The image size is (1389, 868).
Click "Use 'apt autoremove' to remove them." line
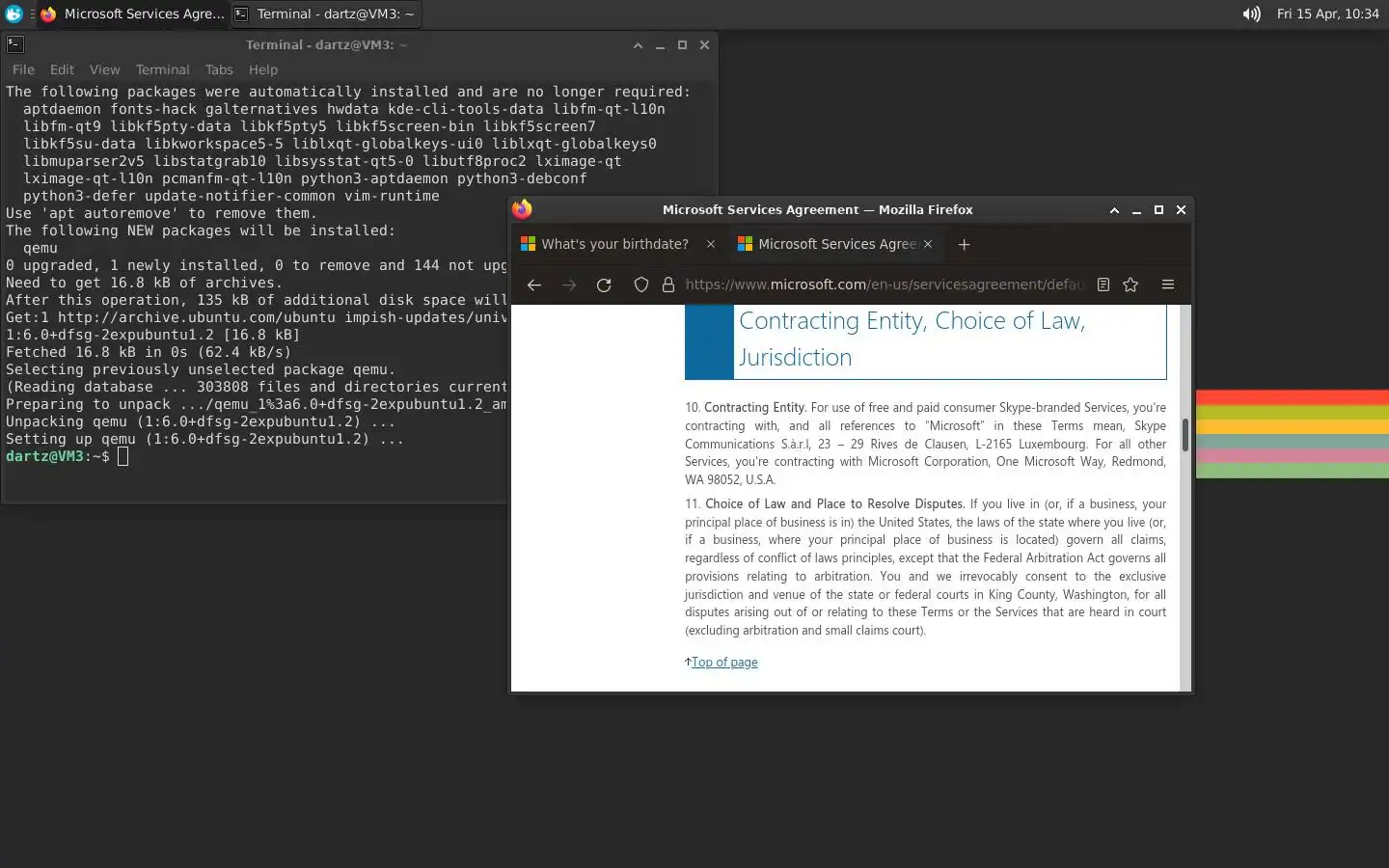pyautogui.click(x=161, y=213)
